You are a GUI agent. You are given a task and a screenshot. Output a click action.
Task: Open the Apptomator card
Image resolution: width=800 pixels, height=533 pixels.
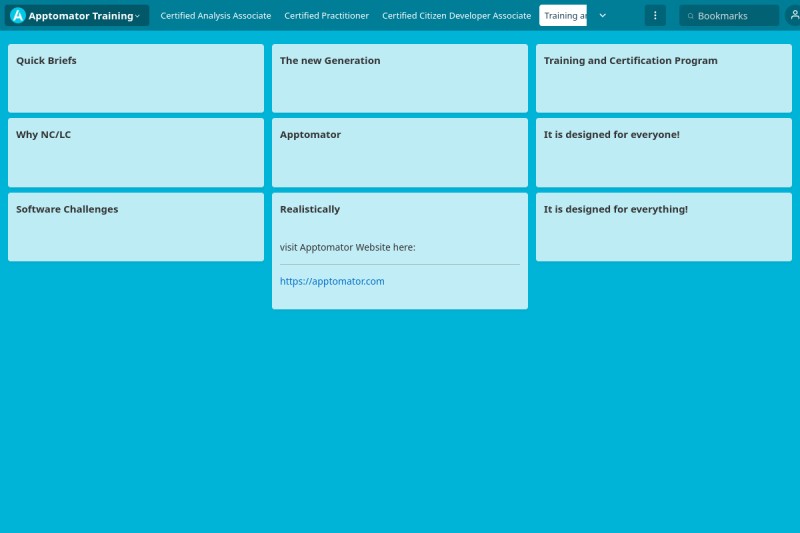click(400, 153)
